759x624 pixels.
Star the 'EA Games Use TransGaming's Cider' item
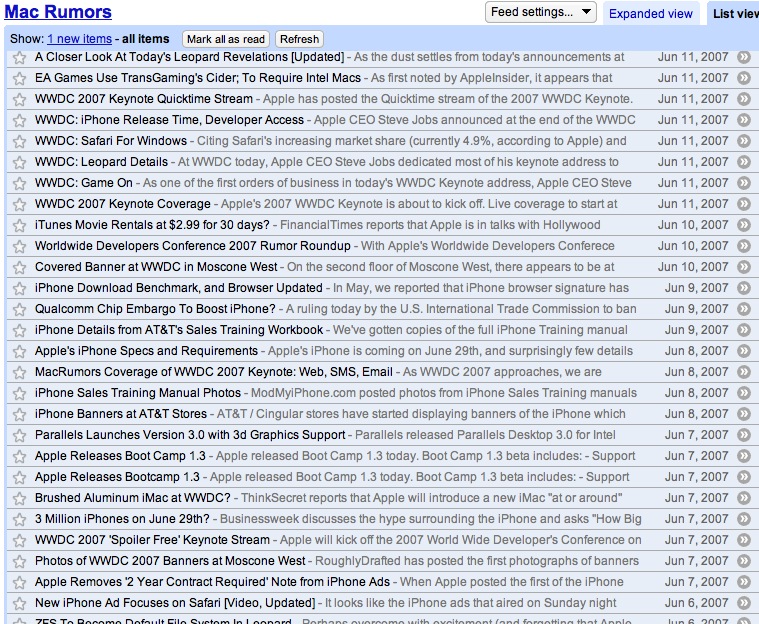pyautogui.click(x=19, y=78)
